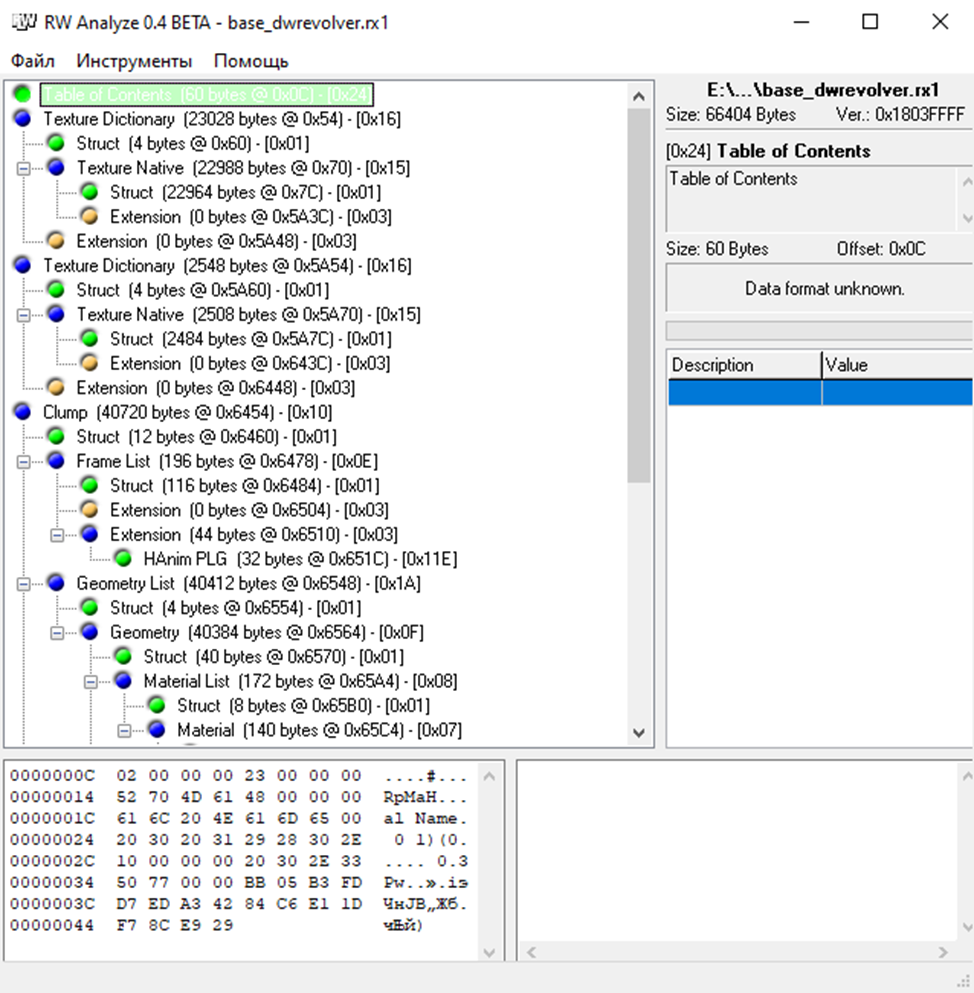Click right arrow of bottom horizontal scrollbar
This screenshot has width=974, height=993.
click(x=943, y=952)
